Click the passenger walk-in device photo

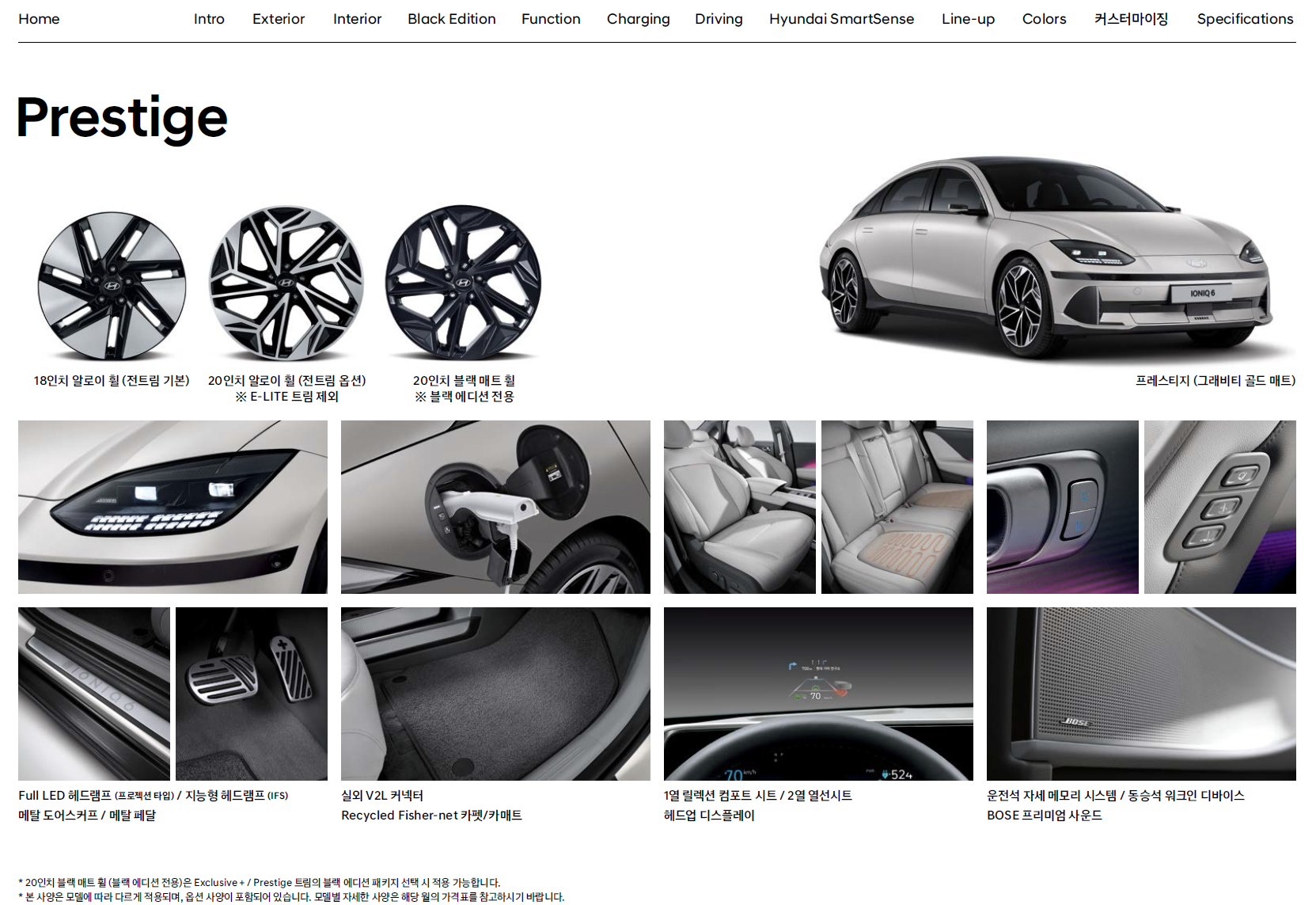pos(1220,507)
